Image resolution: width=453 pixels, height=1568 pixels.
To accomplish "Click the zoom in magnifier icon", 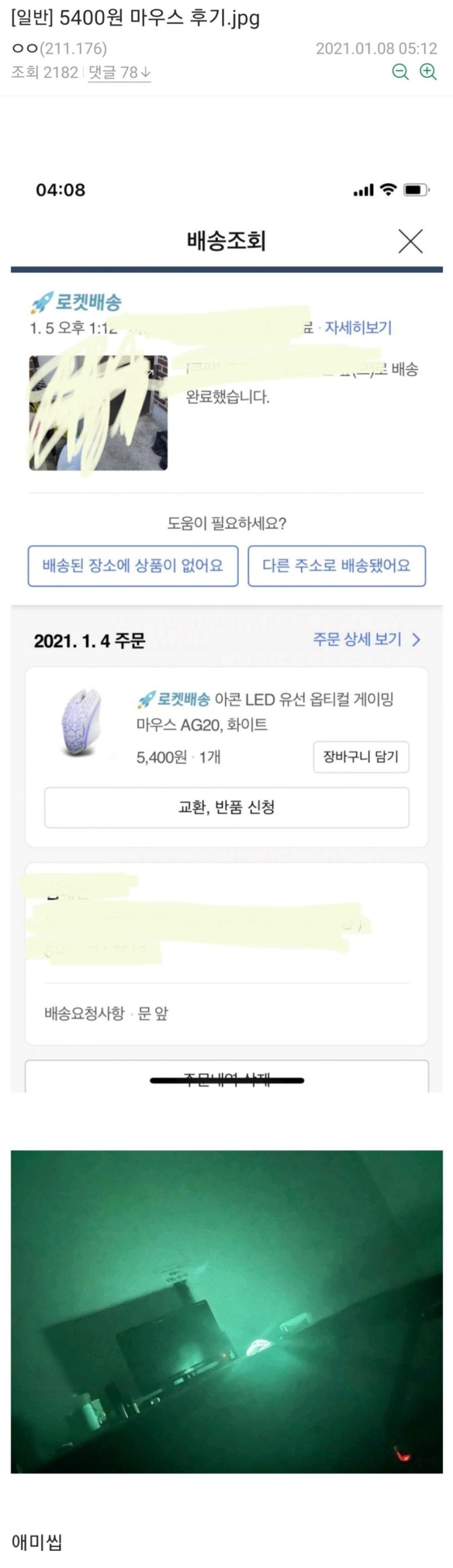I will click(x=429, y=72).
